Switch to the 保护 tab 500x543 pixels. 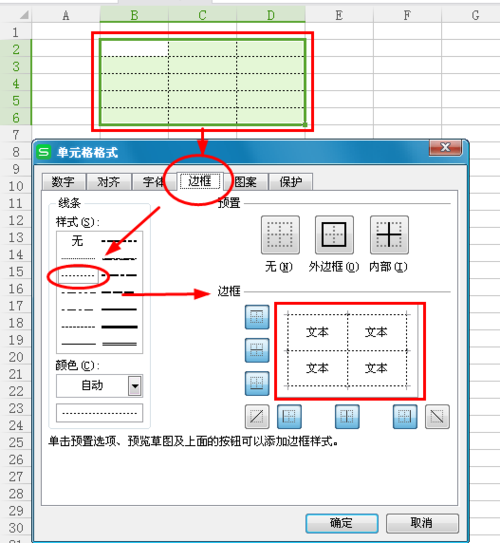[x=291, y=181]
